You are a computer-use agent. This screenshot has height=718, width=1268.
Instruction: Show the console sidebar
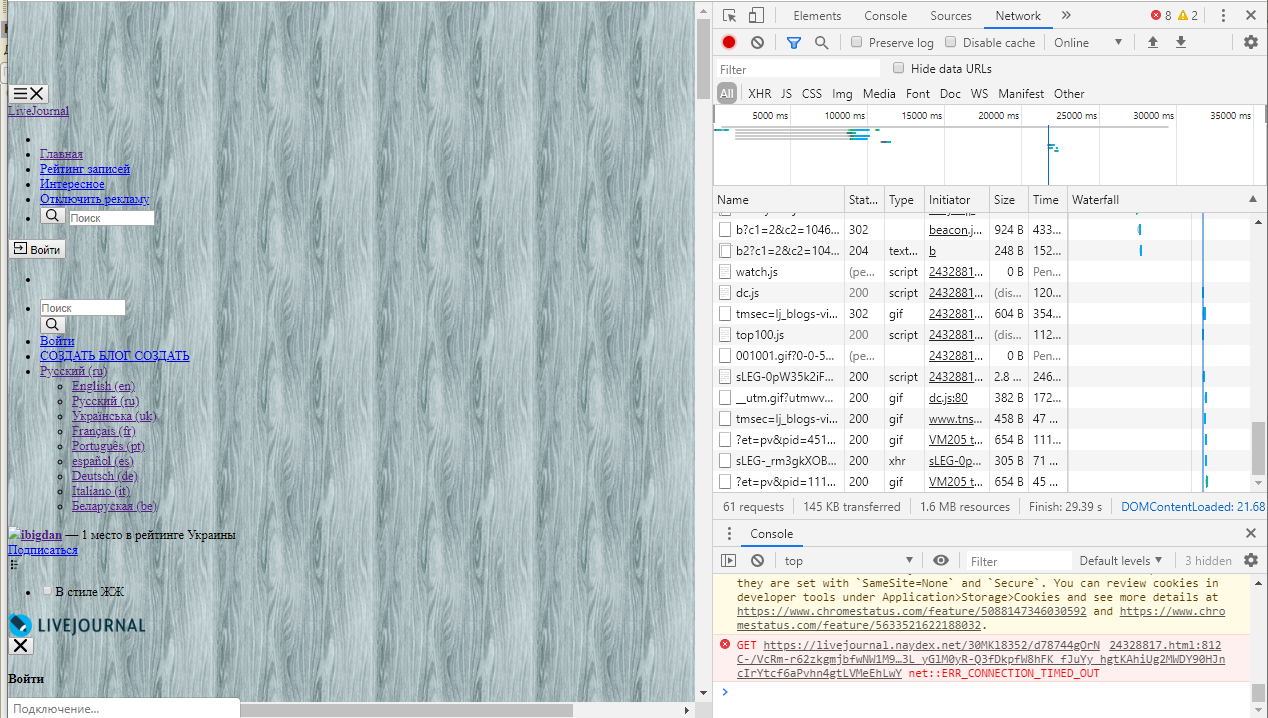pos(729,561)
